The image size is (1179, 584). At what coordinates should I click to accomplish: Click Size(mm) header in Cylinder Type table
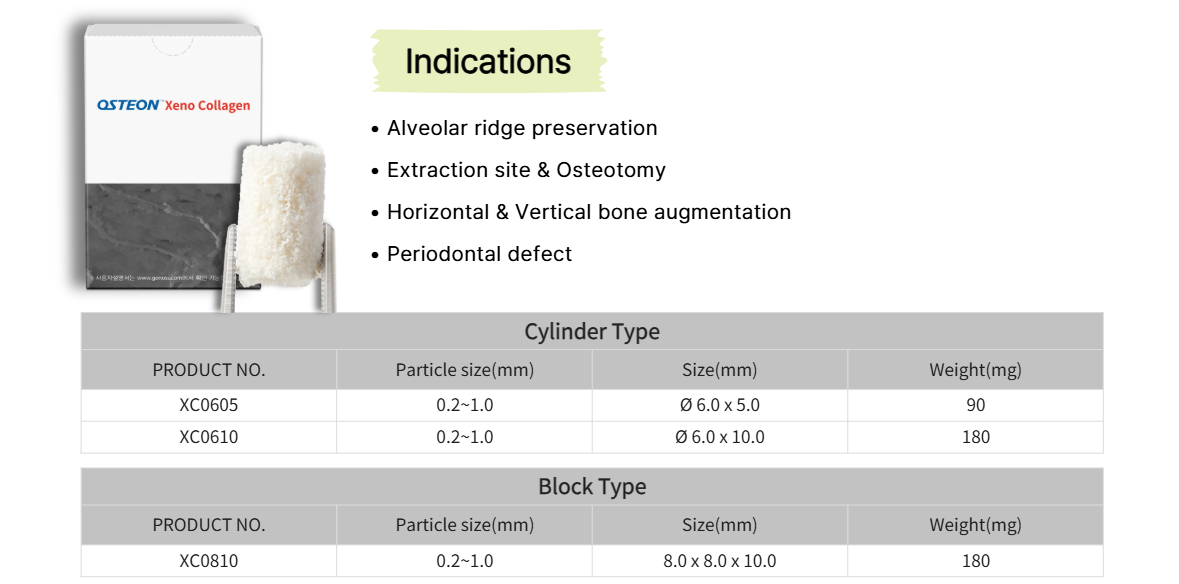719,370
